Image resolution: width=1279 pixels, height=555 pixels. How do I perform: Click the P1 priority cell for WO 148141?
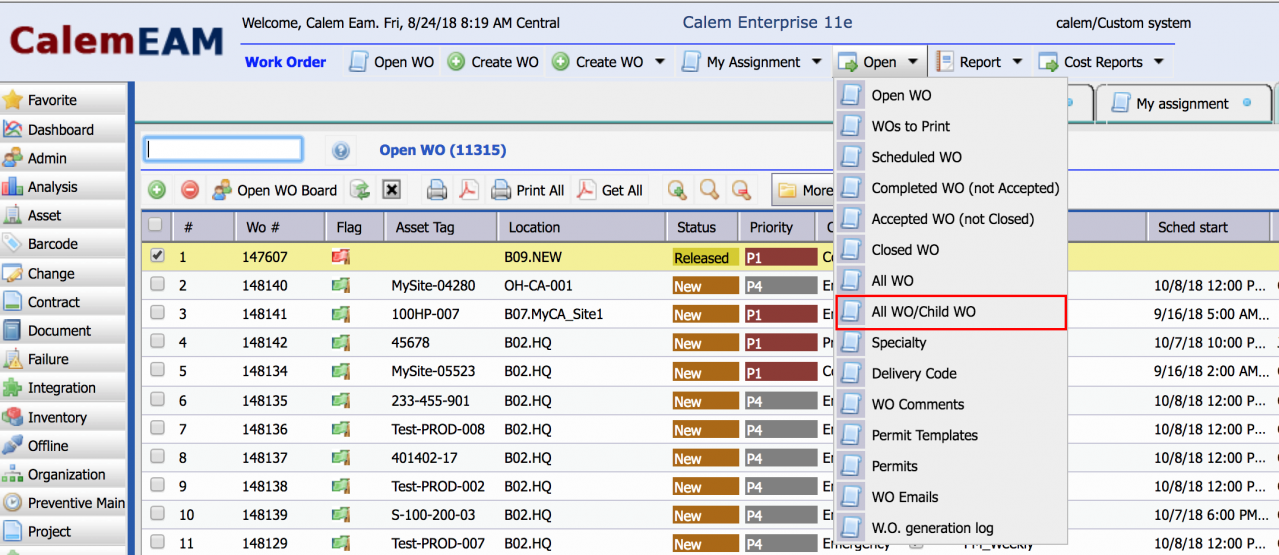click(781, 314)
